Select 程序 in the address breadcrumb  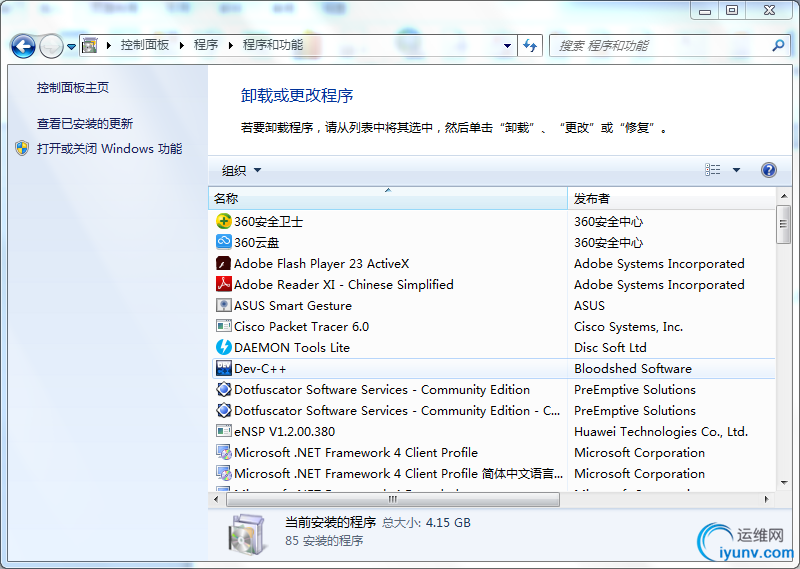tap(206, 45)
